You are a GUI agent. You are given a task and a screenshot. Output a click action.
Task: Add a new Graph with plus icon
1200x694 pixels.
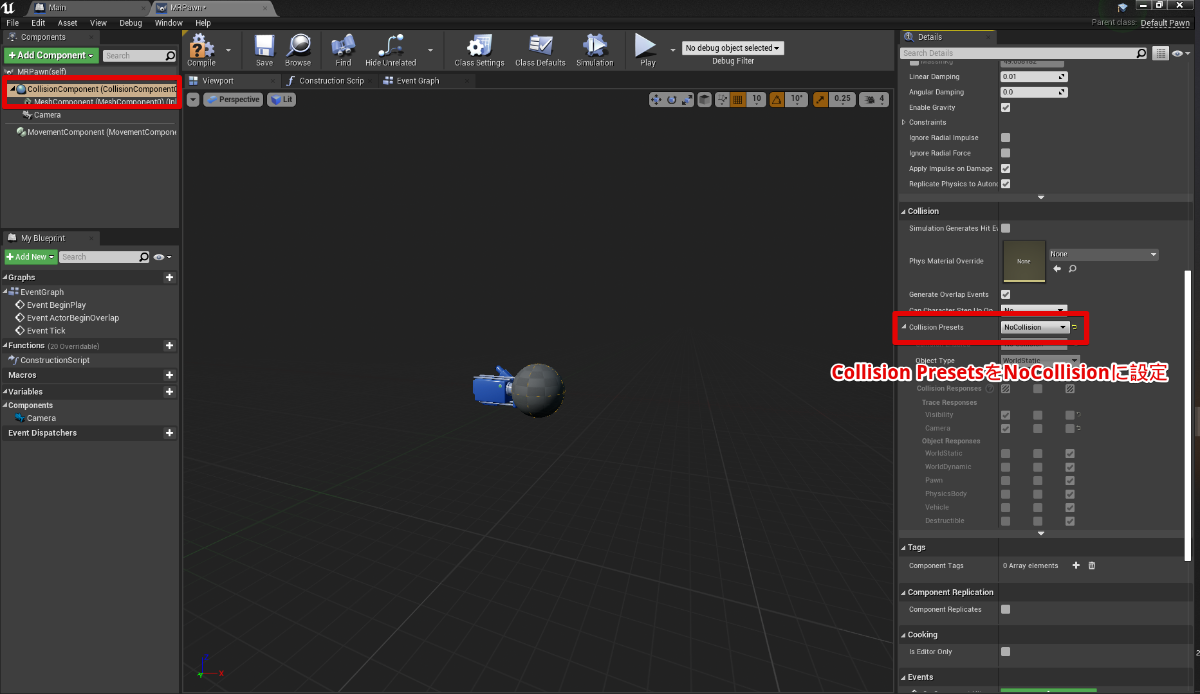tap(170, 277)
